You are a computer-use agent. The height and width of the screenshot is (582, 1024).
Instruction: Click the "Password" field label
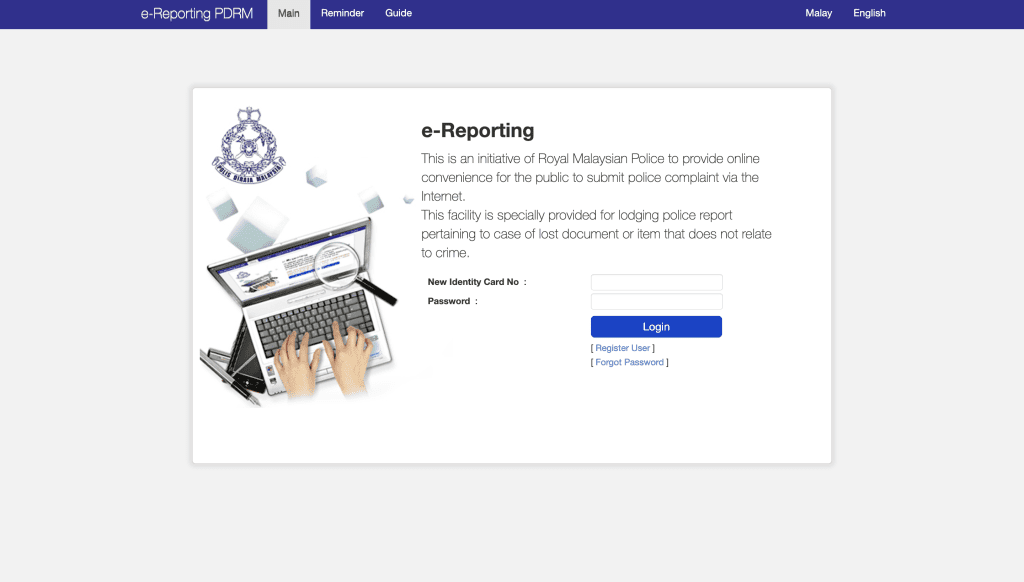pyautogui.click(x=449, y=302)
